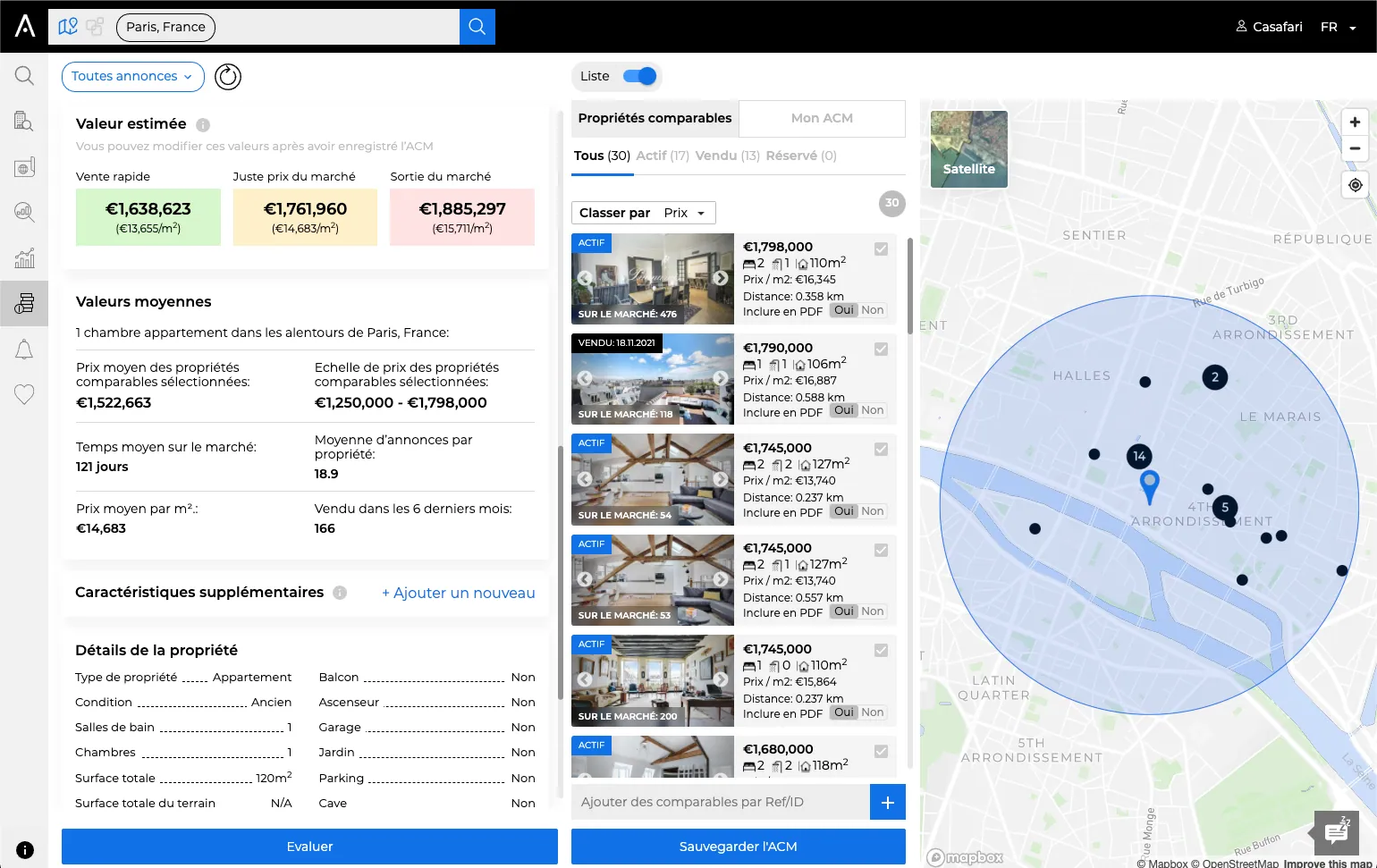The width and height of the screenshot is (1377, 868).
Task: Zoom out on the map
Action: (x=1355, y=148)
